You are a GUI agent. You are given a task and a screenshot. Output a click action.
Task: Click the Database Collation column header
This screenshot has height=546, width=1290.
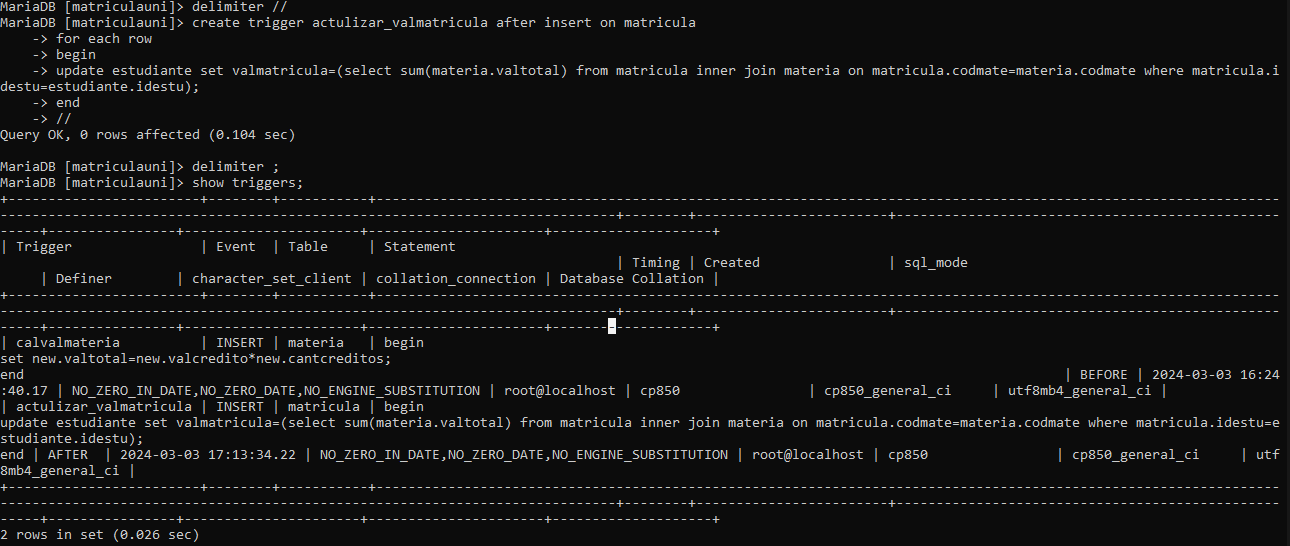[631, 279]
